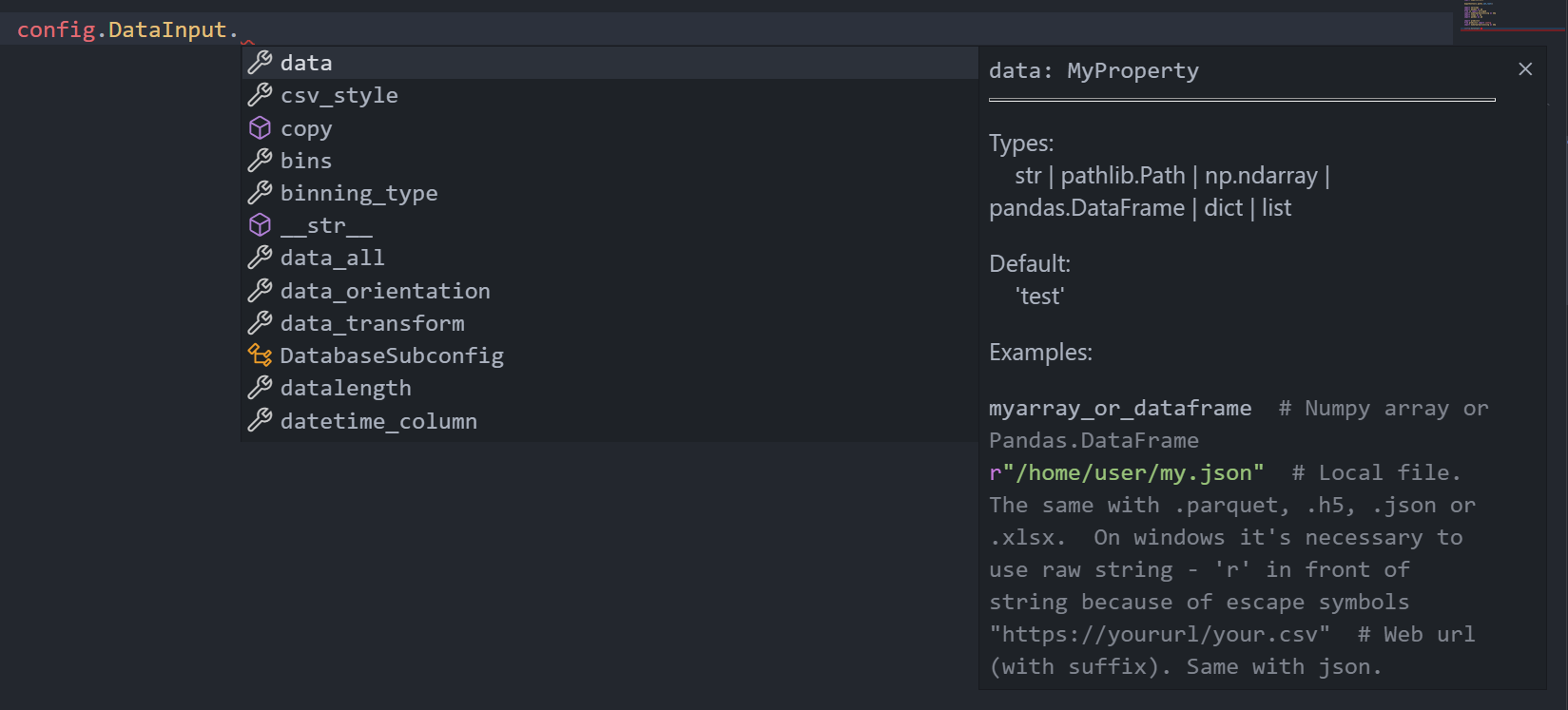Click the wrench icon beside binning_type
This screenshot has width=1568, height=710.
point(260,193)
